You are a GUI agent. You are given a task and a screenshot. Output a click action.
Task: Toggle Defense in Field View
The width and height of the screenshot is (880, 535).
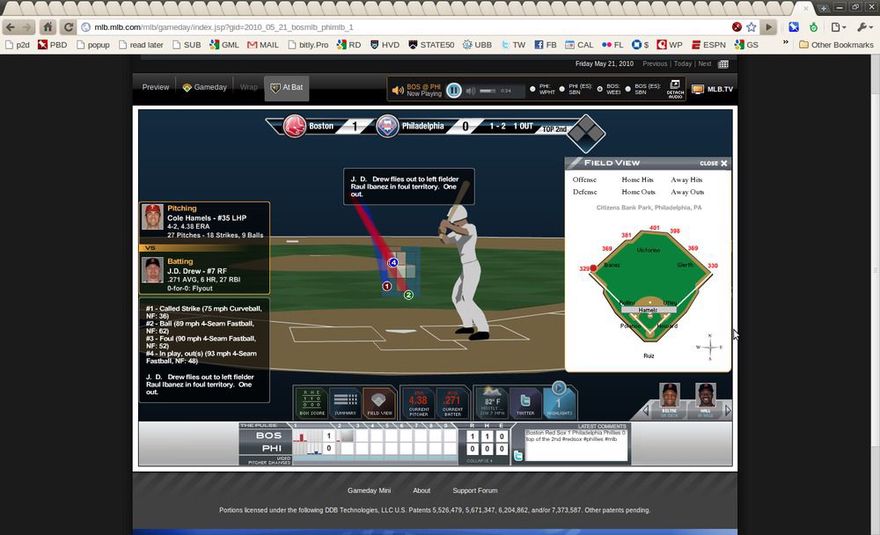(x=584, y=192)
